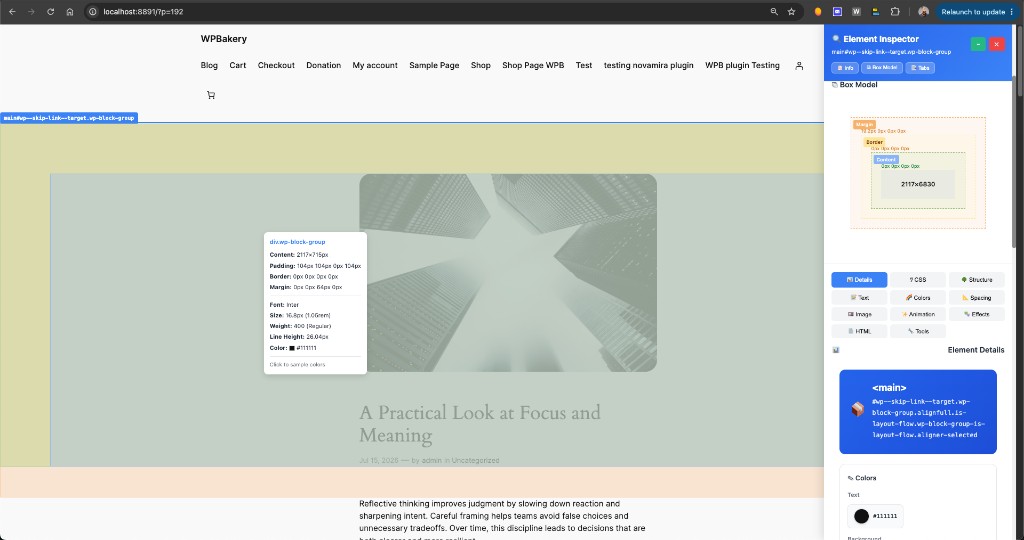
Task: Open the purple square extension icon
Action: pyautogui.click(x=837, y=12)
